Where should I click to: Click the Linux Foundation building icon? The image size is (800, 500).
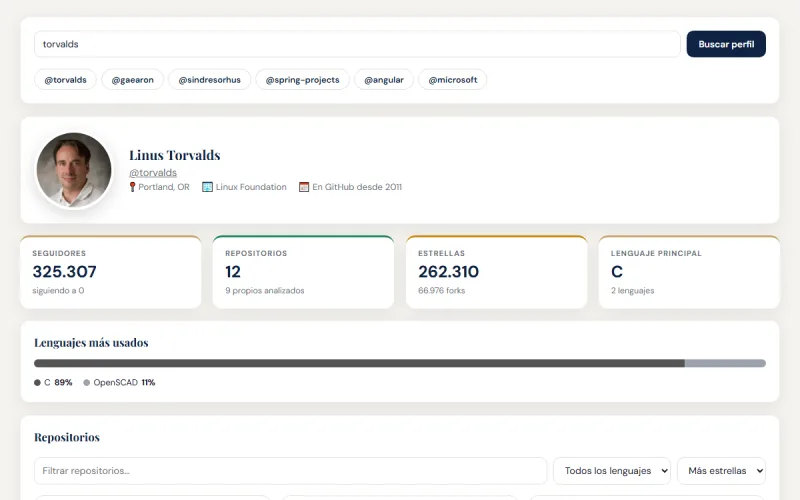[207, 187]
